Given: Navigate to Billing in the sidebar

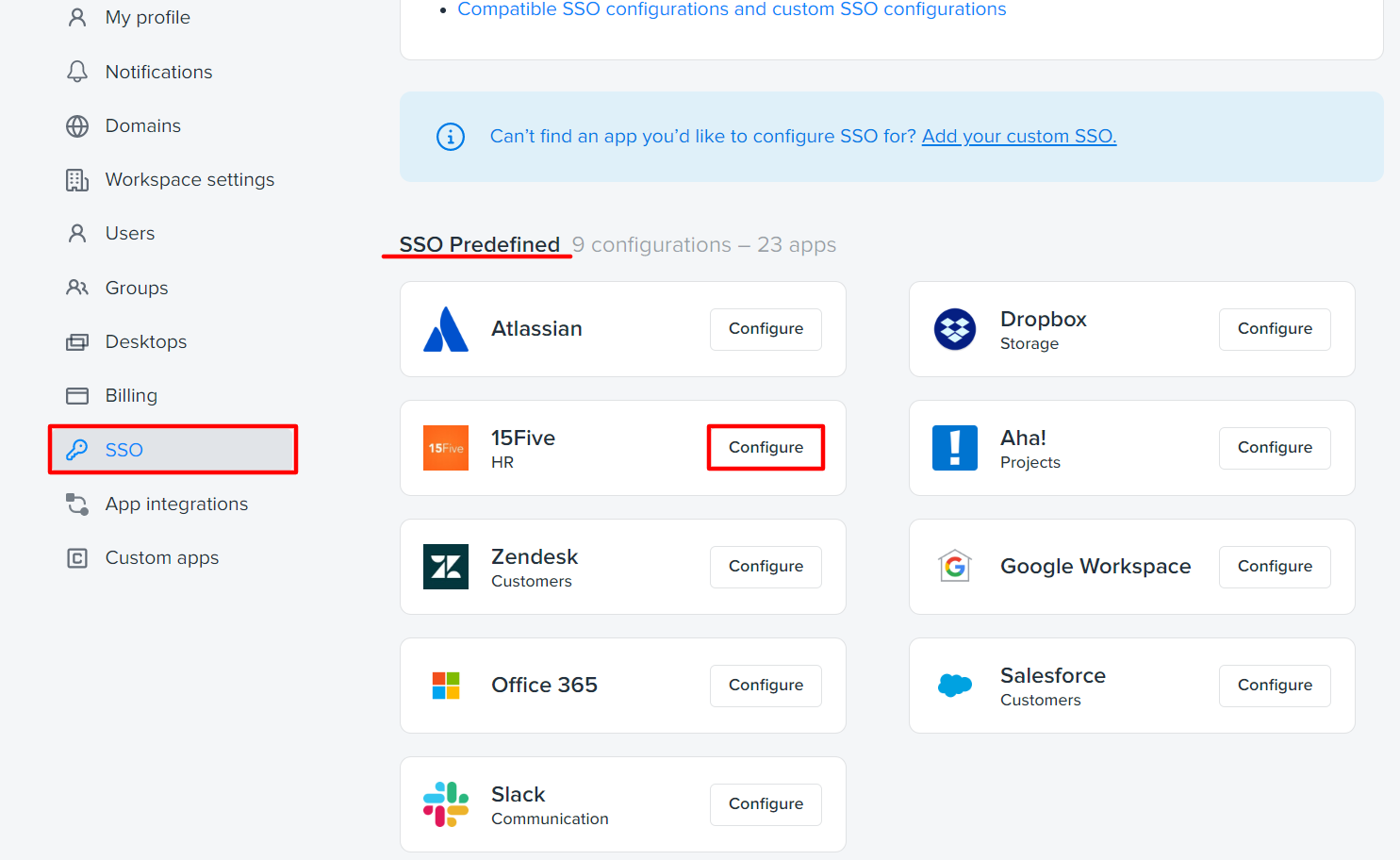Looking at the screenshot, I should click(131, 395).
